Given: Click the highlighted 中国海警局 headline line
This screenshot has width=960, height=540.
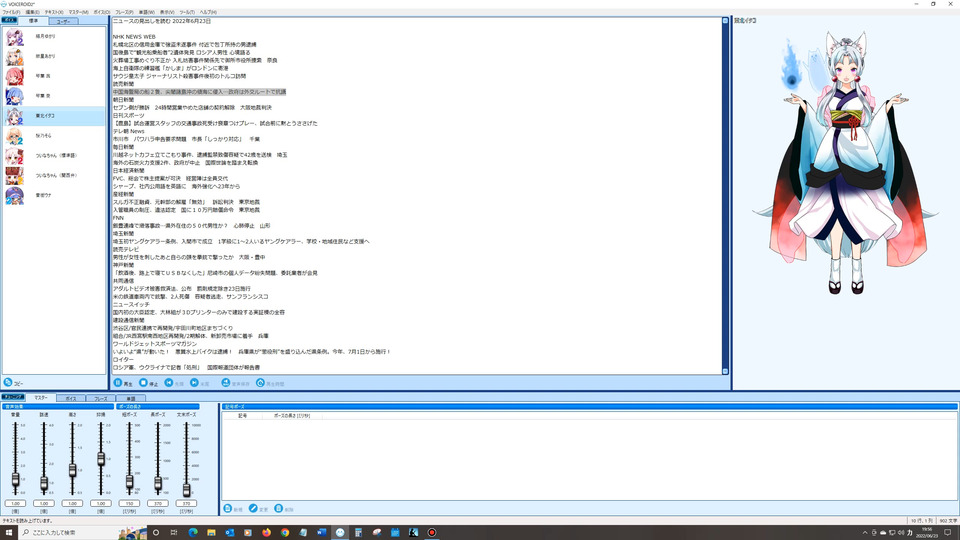Looking at the screenshot, I should [200, 92].
